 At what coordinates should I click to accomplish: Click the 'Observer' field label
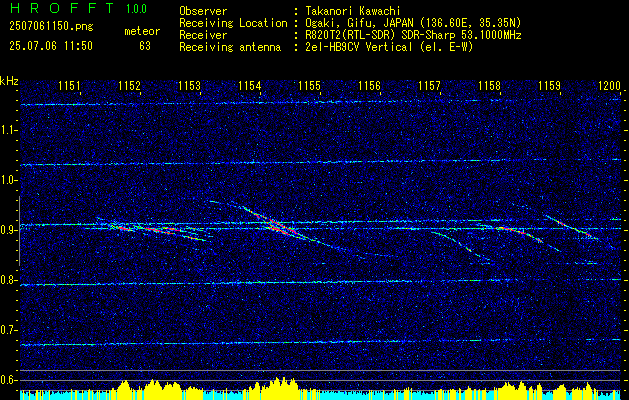point(203,11)
